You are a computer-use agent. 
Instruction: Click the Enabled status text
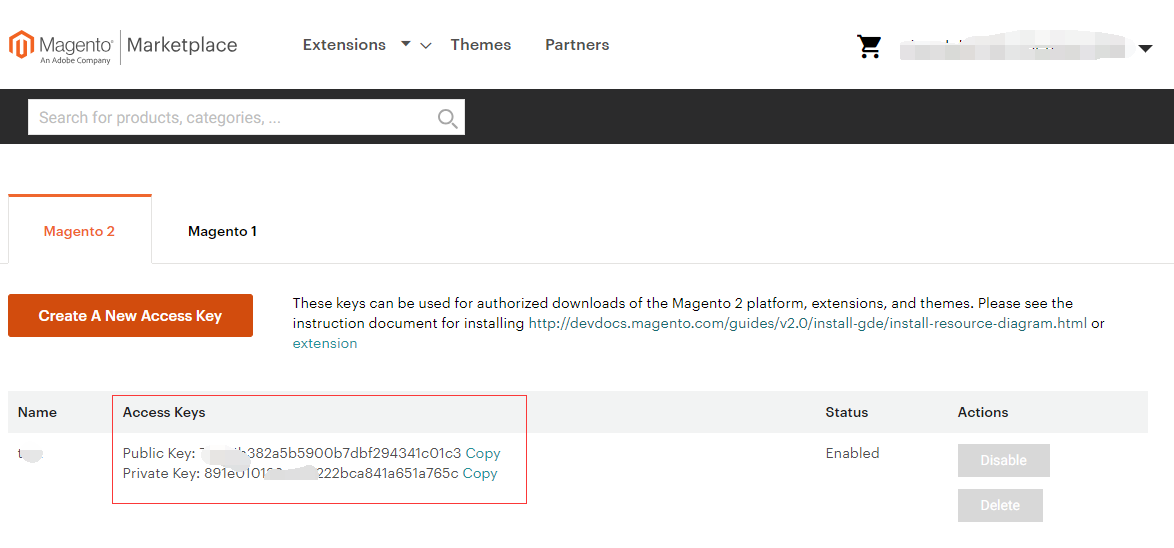(x=853, y=453)
